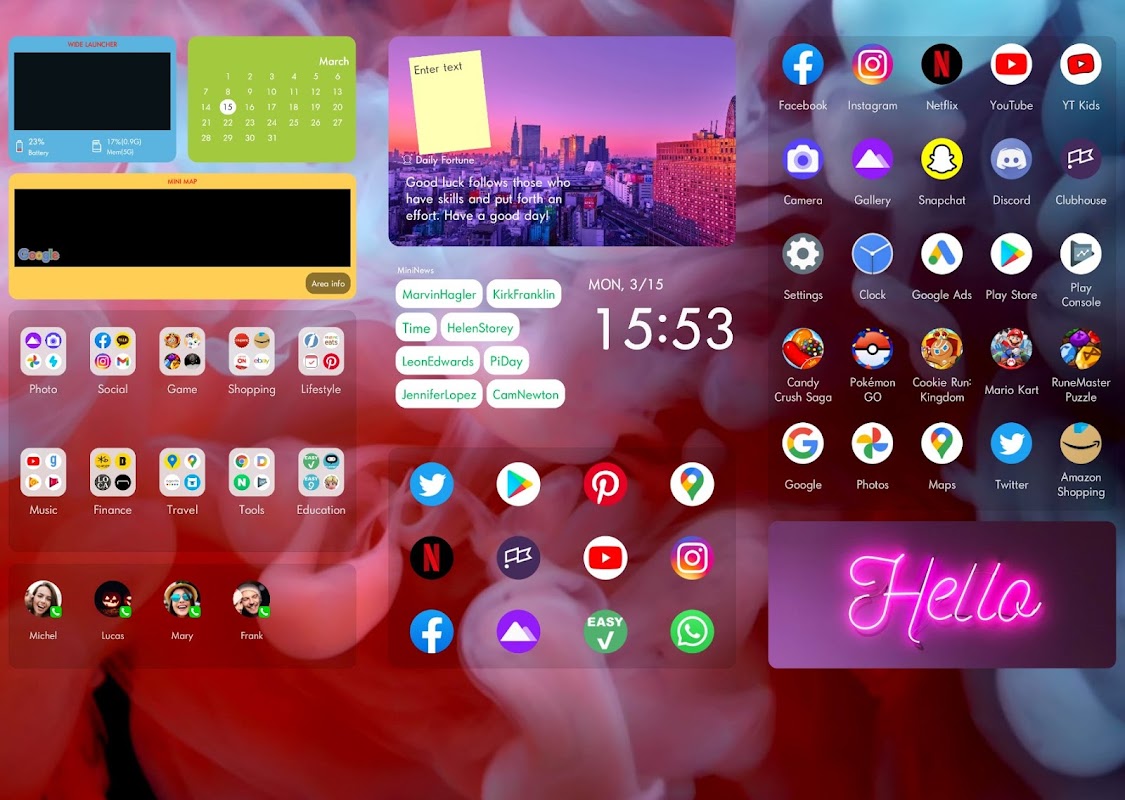
Task: Open Amazon Shopping
Action: coord(1081,443)
